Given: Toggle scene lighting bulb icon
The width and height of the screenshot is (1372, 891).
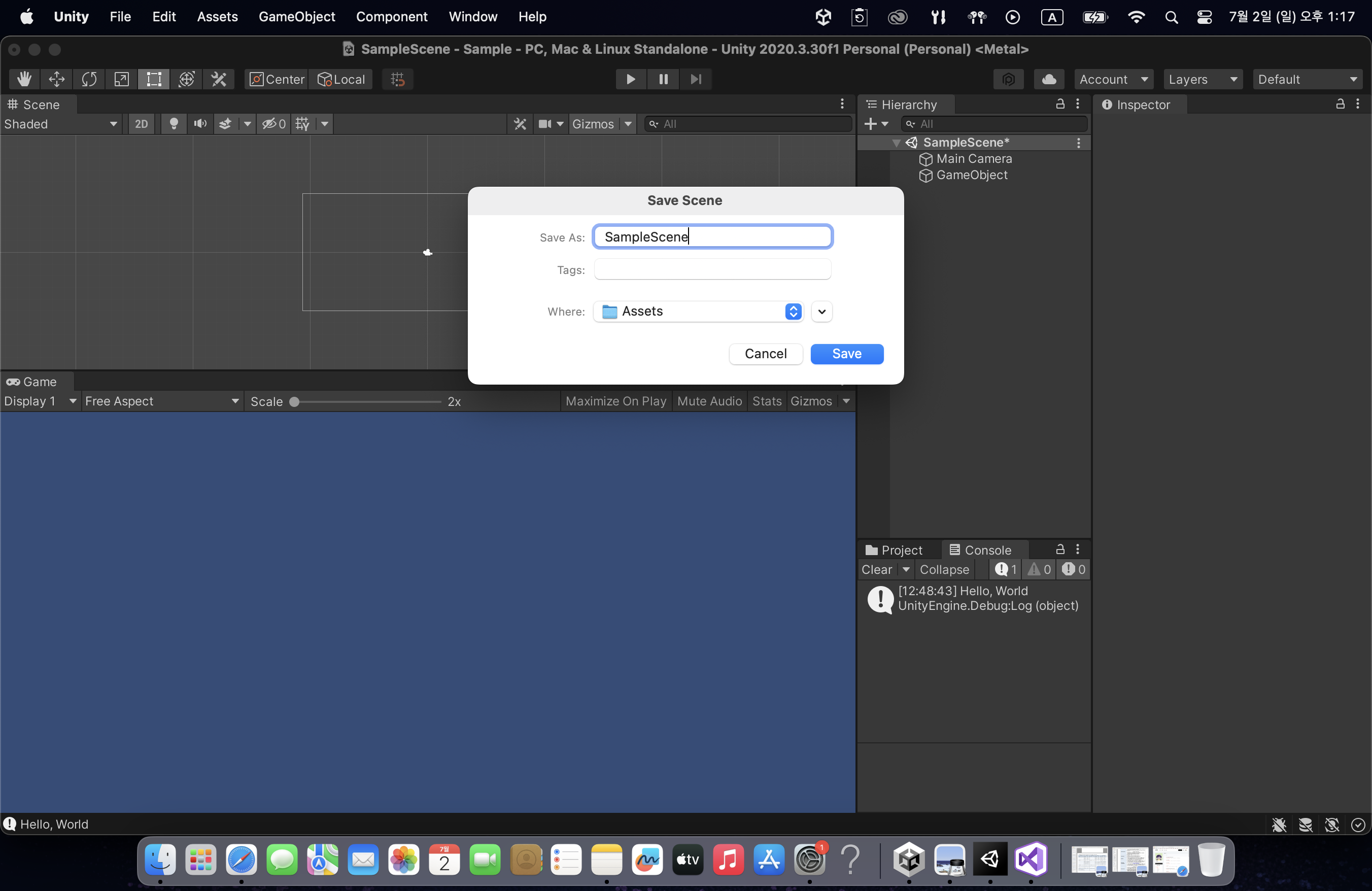Looking at the screenshot, I should [x=174, y=124].
